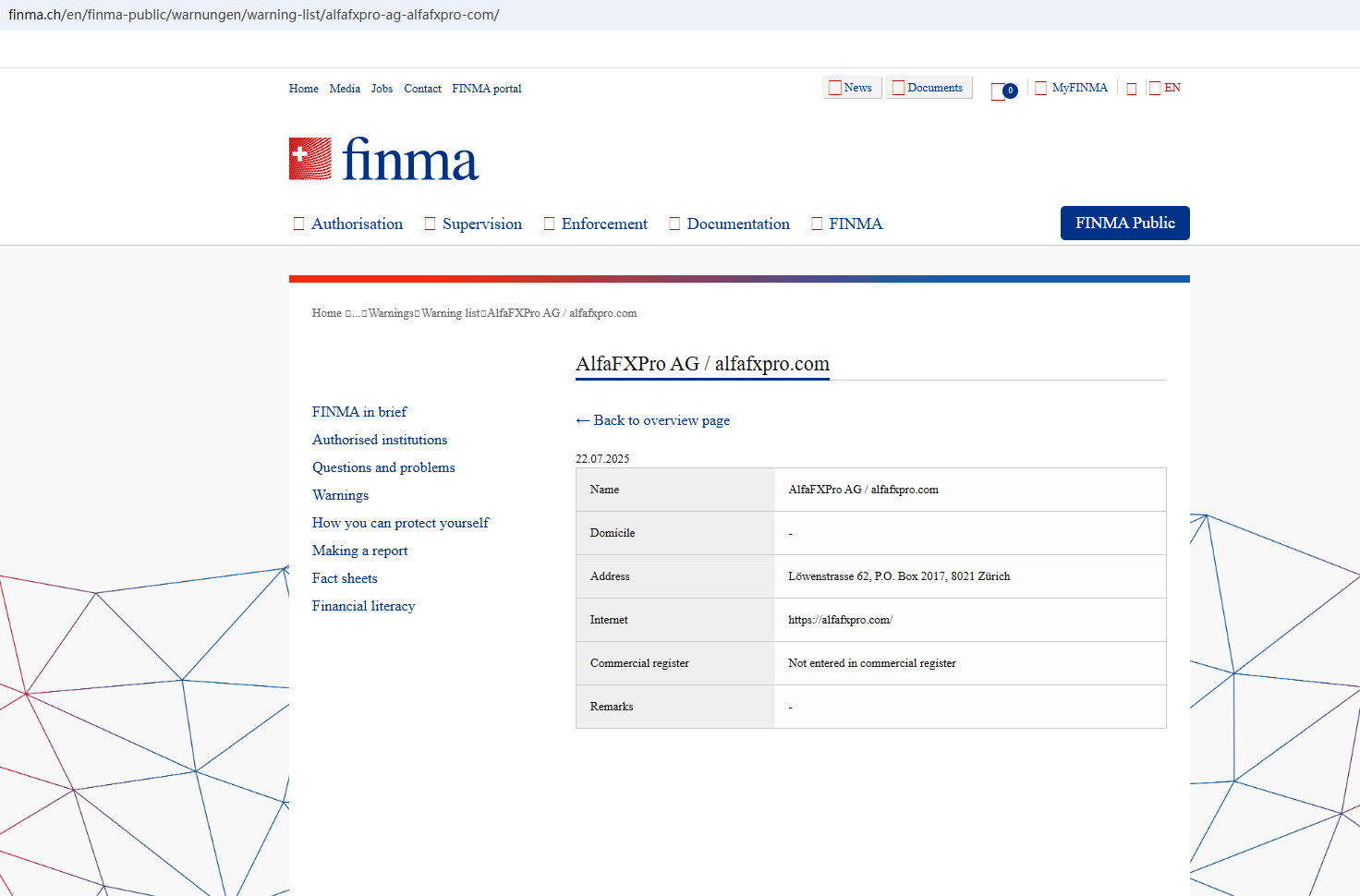Open MyFINMA login link
The height and width of the screenshot is (896, 1360).
tap(1072, 88)
